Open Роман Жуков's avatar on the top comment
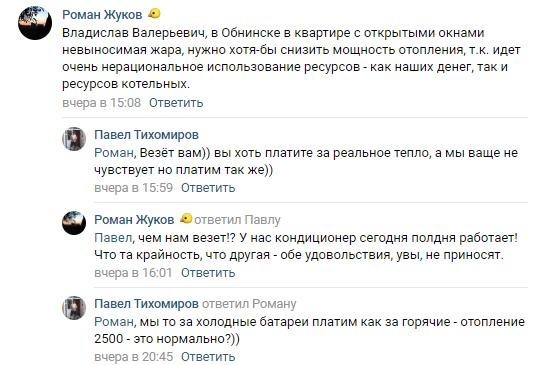Viewport: 544px width, 365px height. [35, 23]
